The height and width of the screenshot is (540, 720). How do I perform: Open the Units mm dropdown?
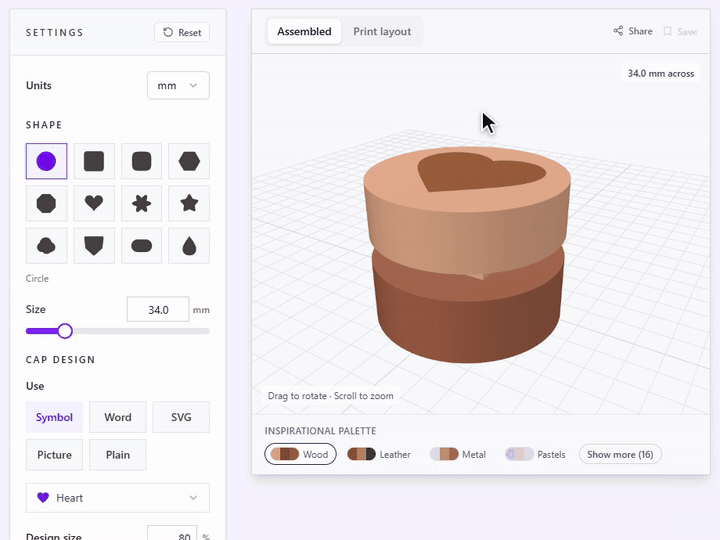click(178, 85)
